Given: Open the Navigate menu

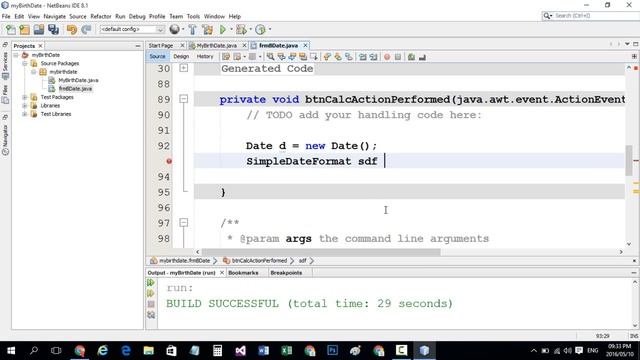Looking at the screenshot, I should pyautogui.click(x=55, y=16).
